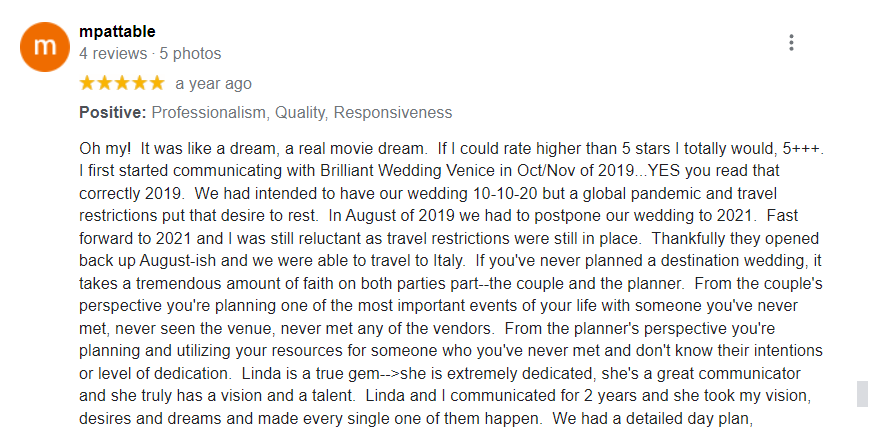Image resolution: width=892 pixels, height=428 pixels.
Task: Click the "4 reviews" count text
Action: tap(112, 53)
